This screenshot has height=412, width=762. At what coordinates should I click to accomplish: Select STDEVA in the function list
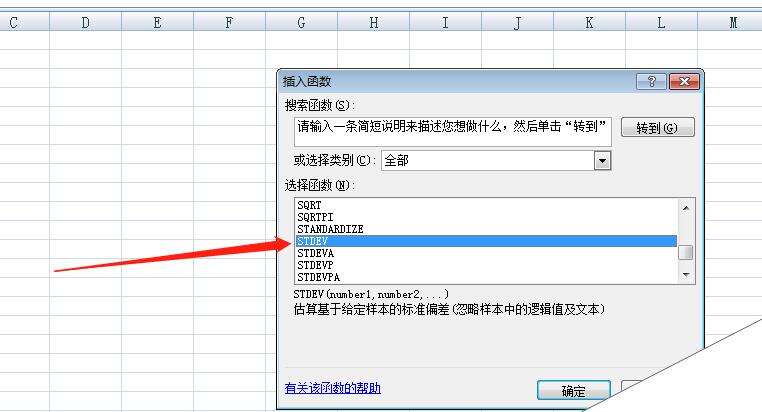(x=486, y=253)
